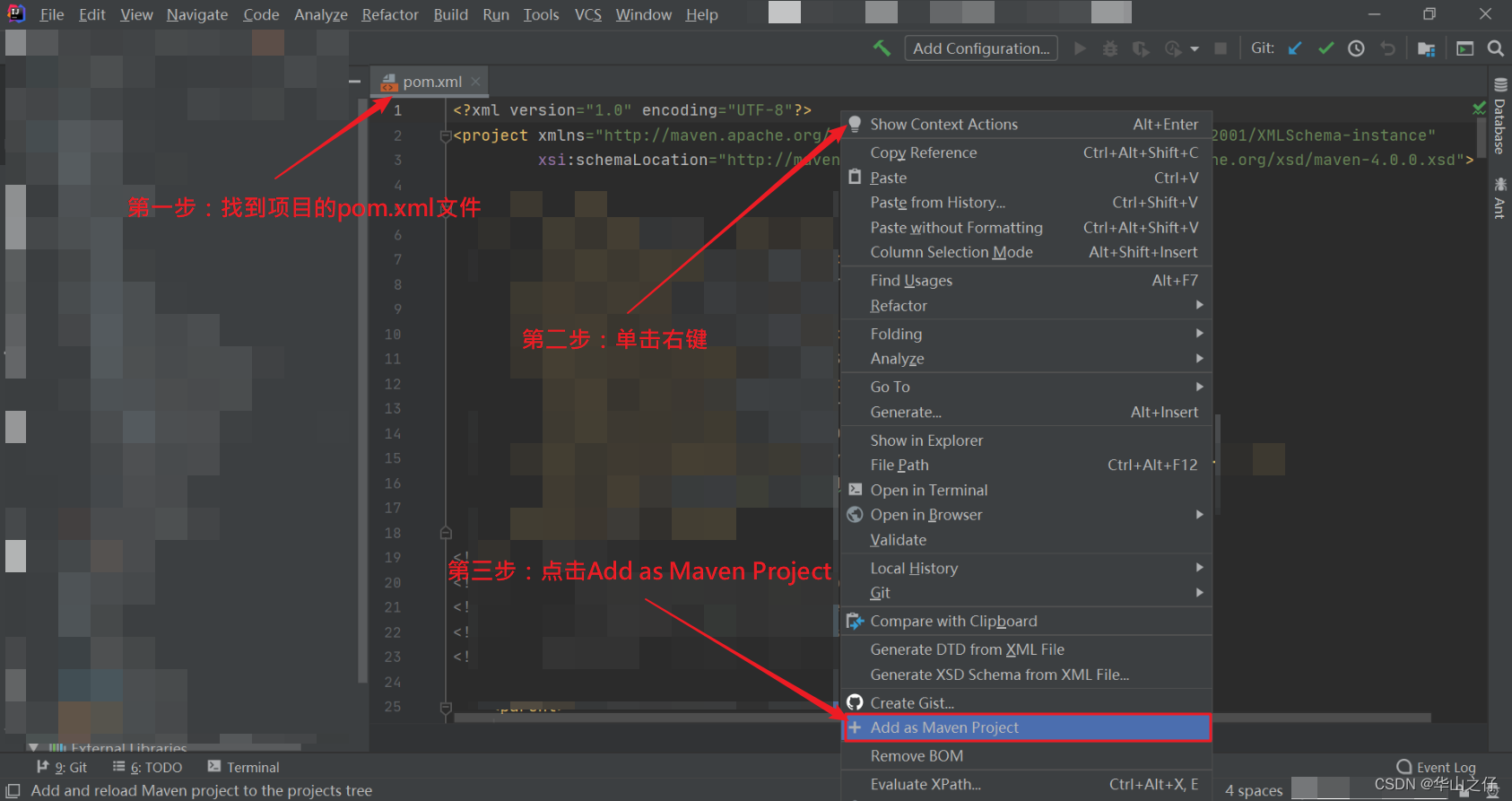The image size is (1512, 801).
Task: Choose Paste from context menu
Action: [x=1026, y=178]
